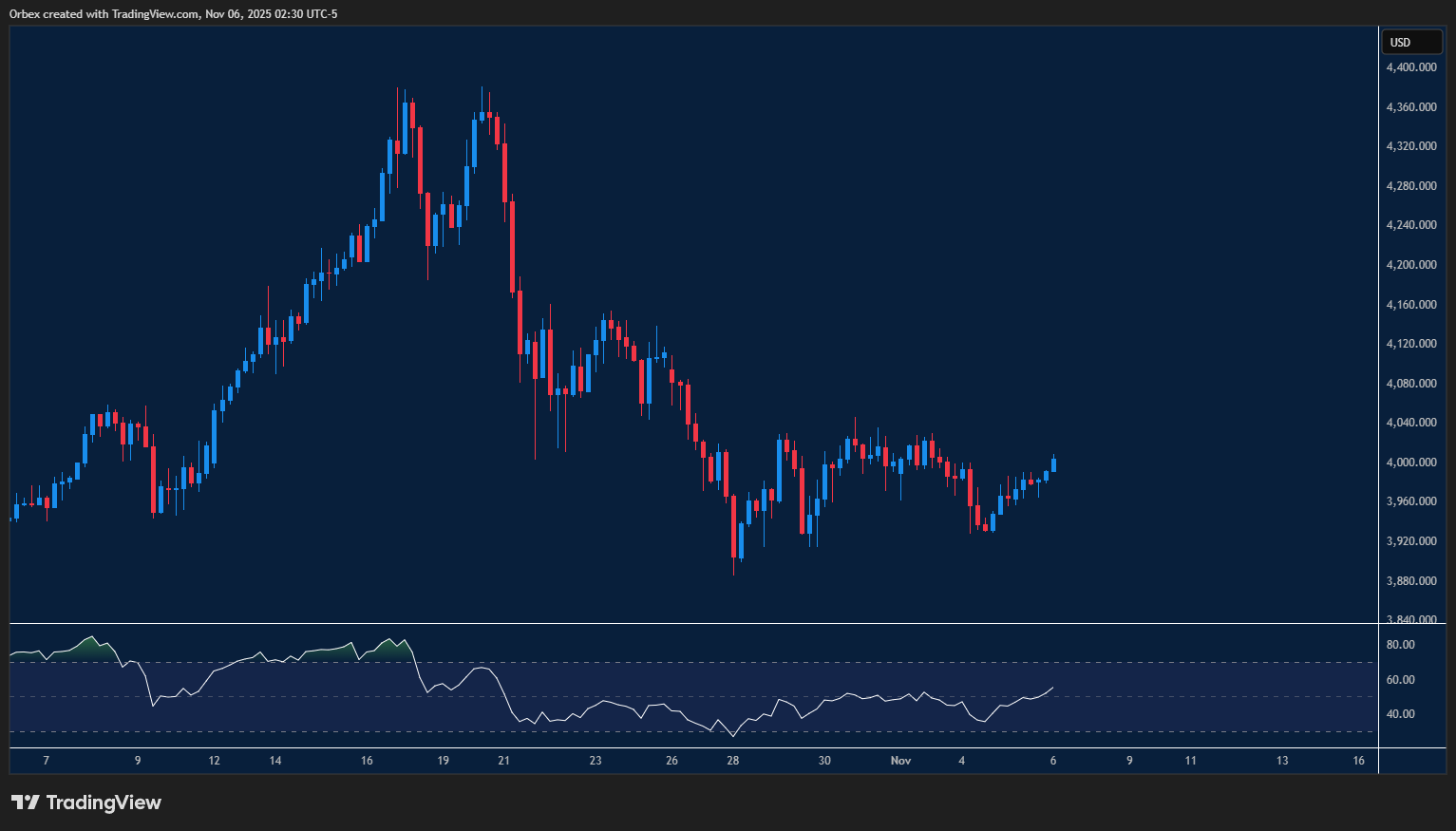The height and width of the screenshot is (831, 1456).
Task: Click the TradingView wordmark text
Action: 104,803
